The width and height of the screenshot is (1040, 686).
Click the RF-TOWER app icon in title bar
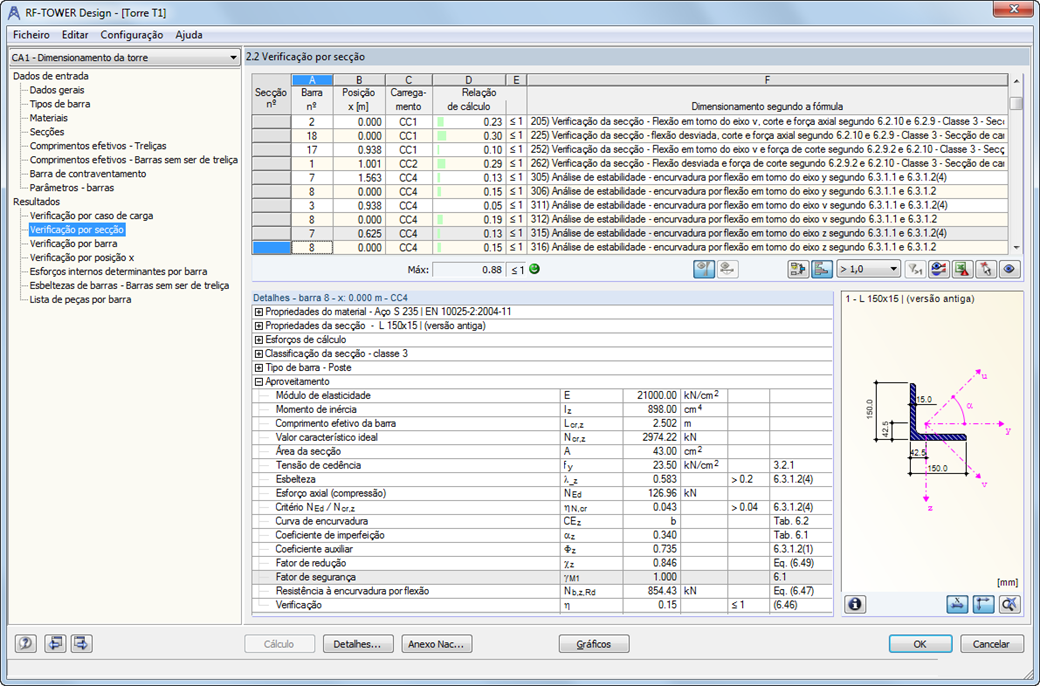(x=13, y=12)
